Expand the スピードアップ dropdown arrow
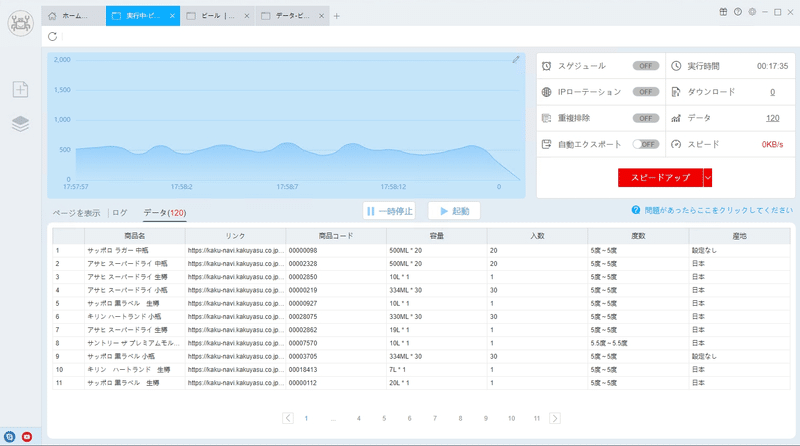The image size is (800, 446). 708,178
